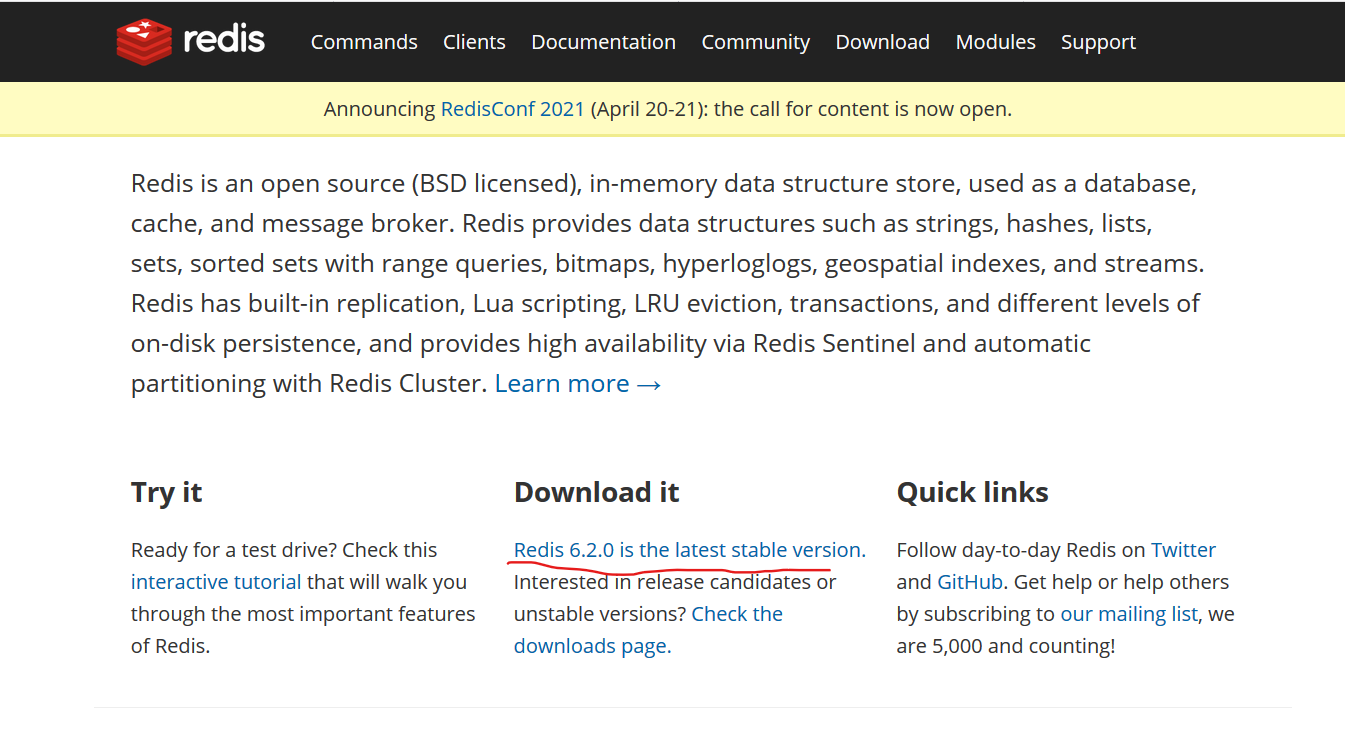
Task: Click the Learn more → link
Action: click(578, 383)
